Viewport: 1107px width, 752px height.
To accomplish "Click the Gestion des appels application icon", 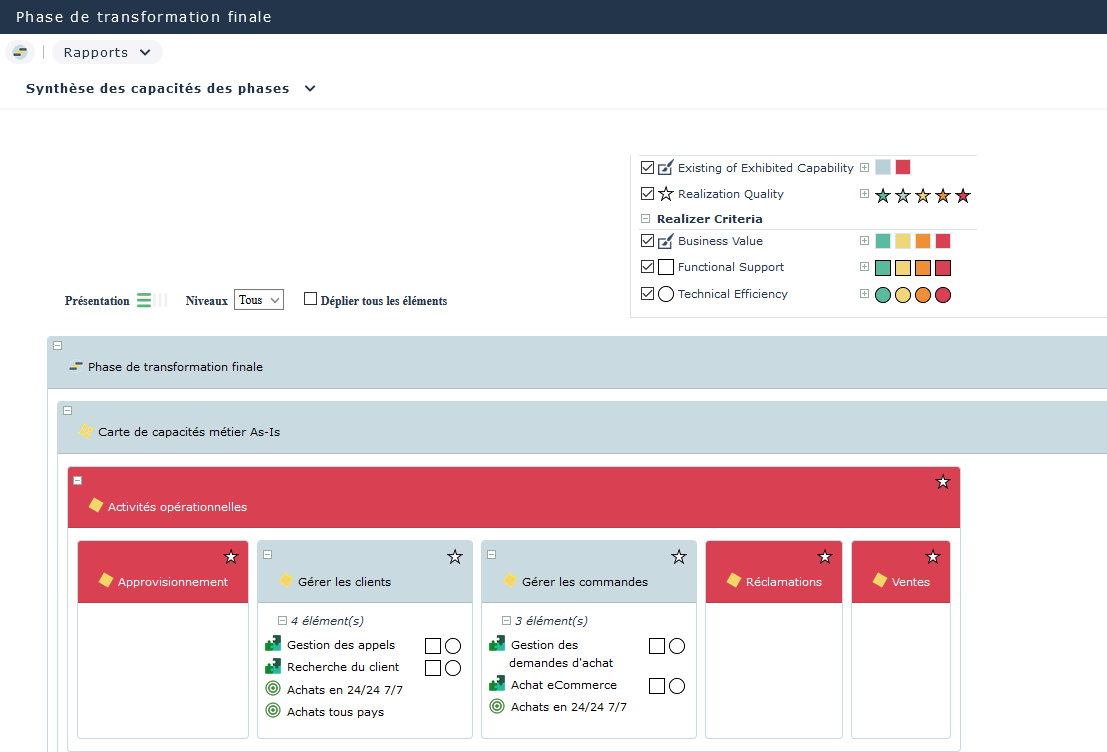I will [273, 645].
